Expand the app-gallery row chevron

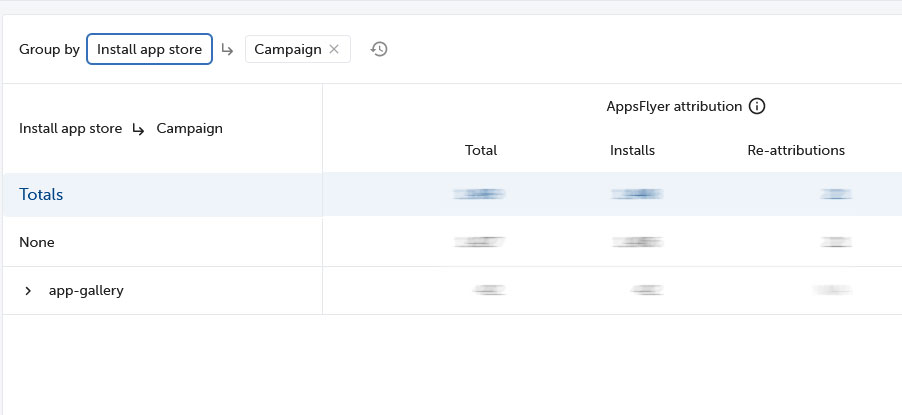(x=28, y=291)
